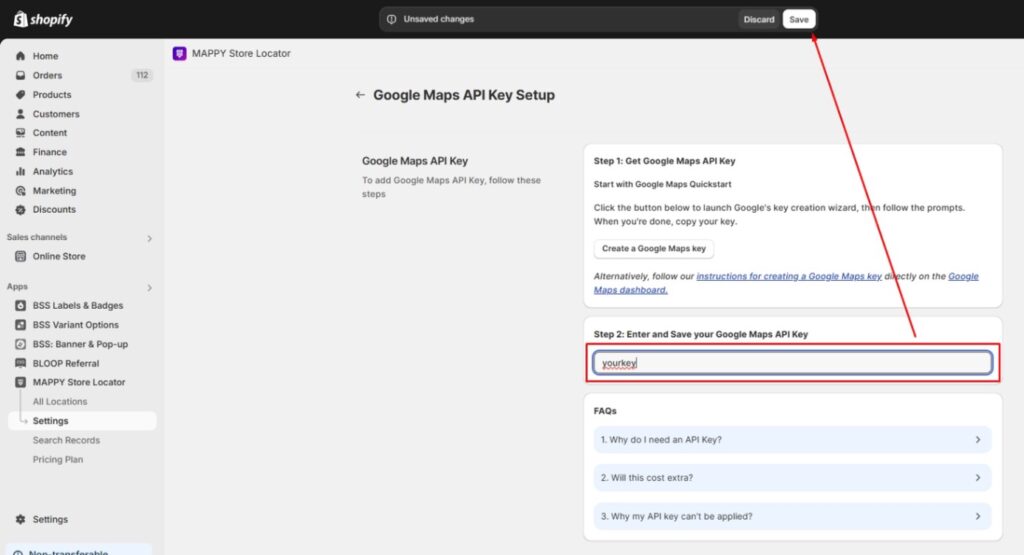Expand 'Why do I need an API Key?' FAQ
The image size is (1024, 555).
click(792, 439)
